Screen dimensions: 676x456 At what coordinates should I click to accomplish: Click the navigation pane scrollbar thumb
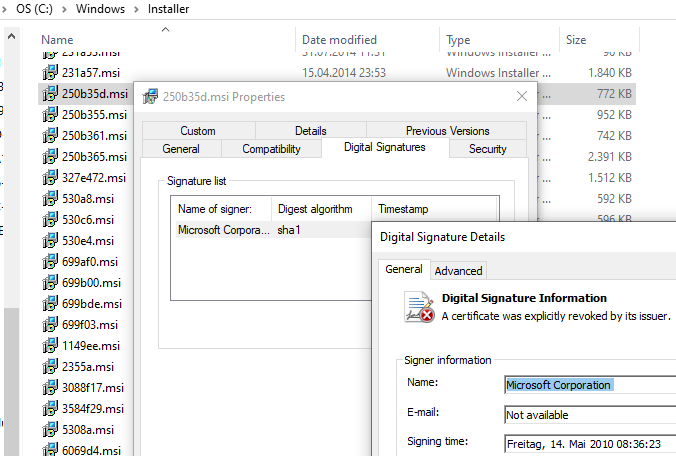pyautogui.click(x=12, y=382)
